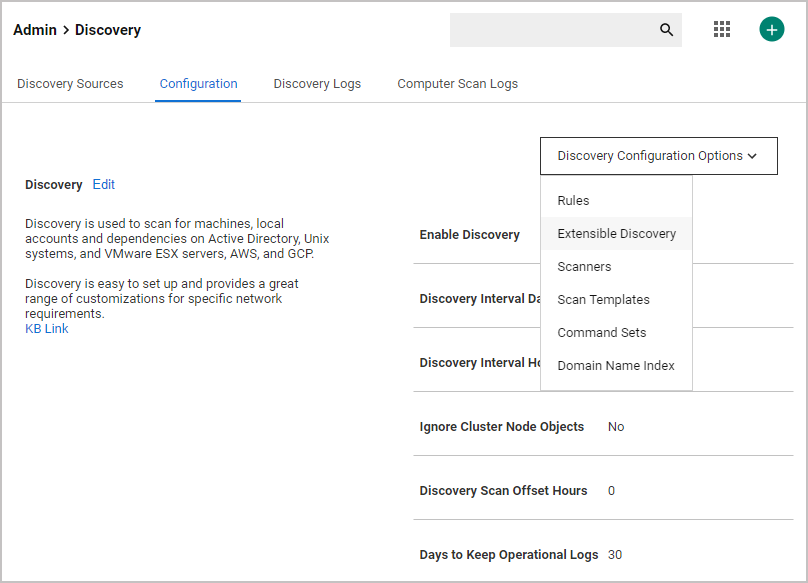Click the search magnifier icon

pos(666,30)
